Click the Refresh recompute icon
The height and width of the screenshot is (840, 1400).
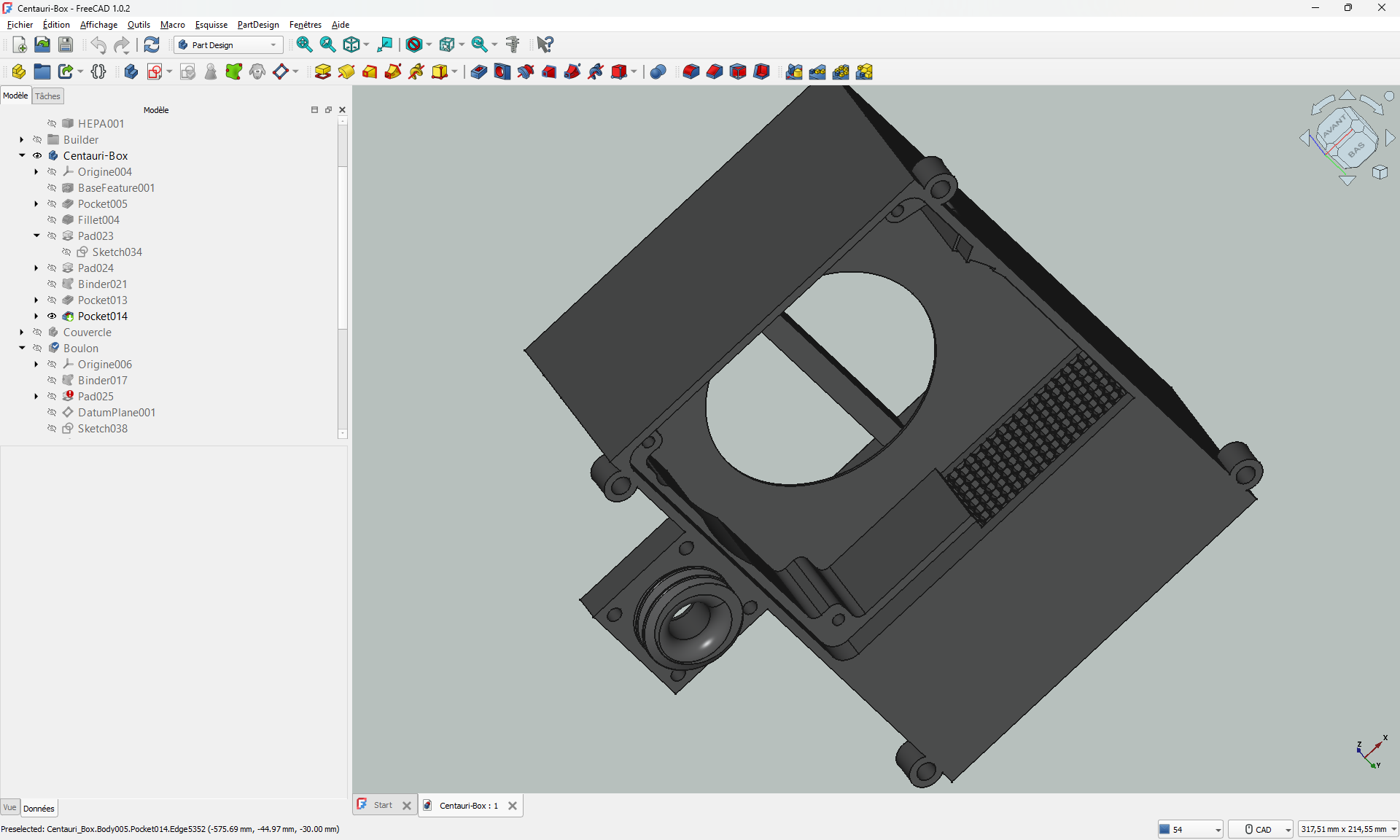pyautogui.click(x=151, y=44)
